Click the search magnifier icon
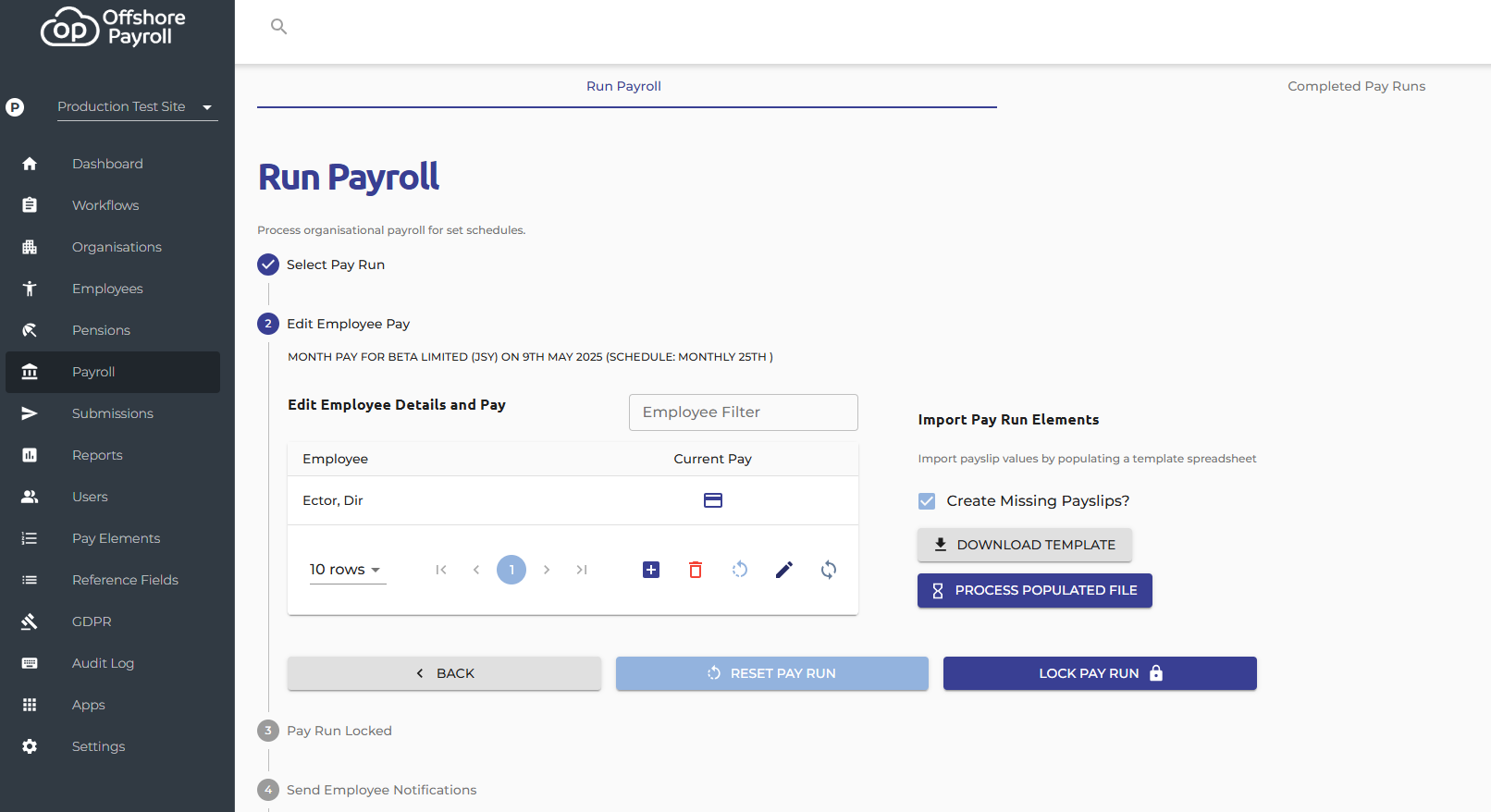The width and height of the screenshot is (1491, 812). 278,27
